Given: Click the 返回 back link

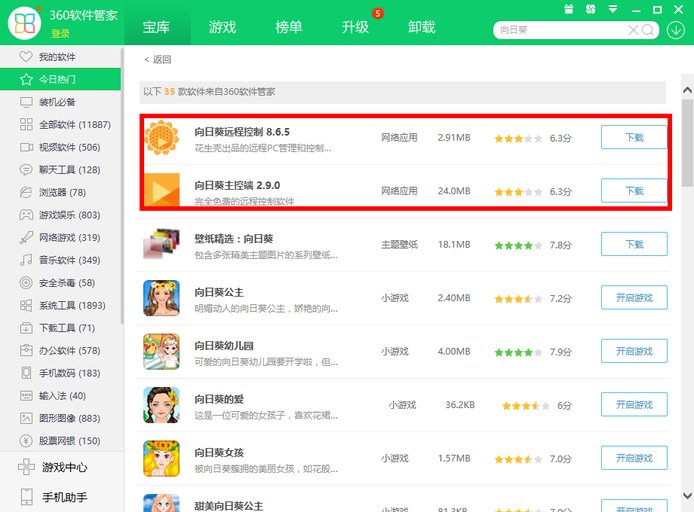Looking at the screenshot, I should [x=158, y=59].
